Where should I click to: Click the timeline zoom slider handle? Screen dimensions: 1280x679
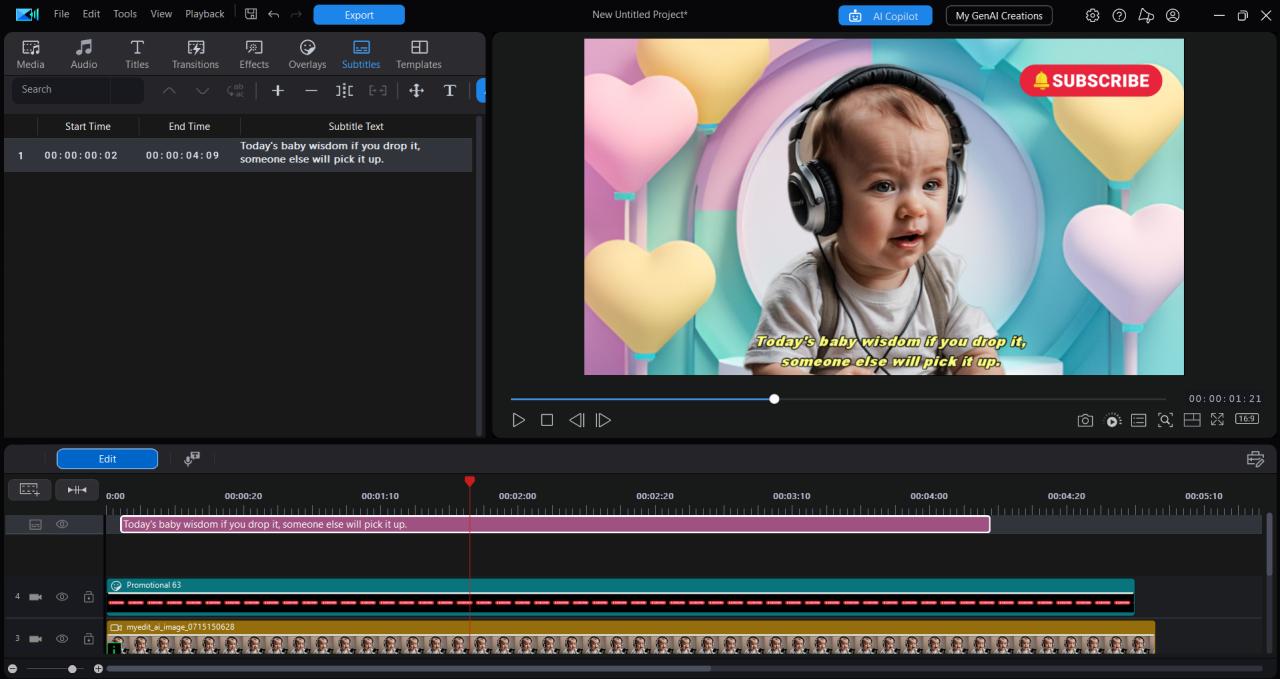click(x=72, y=669)
